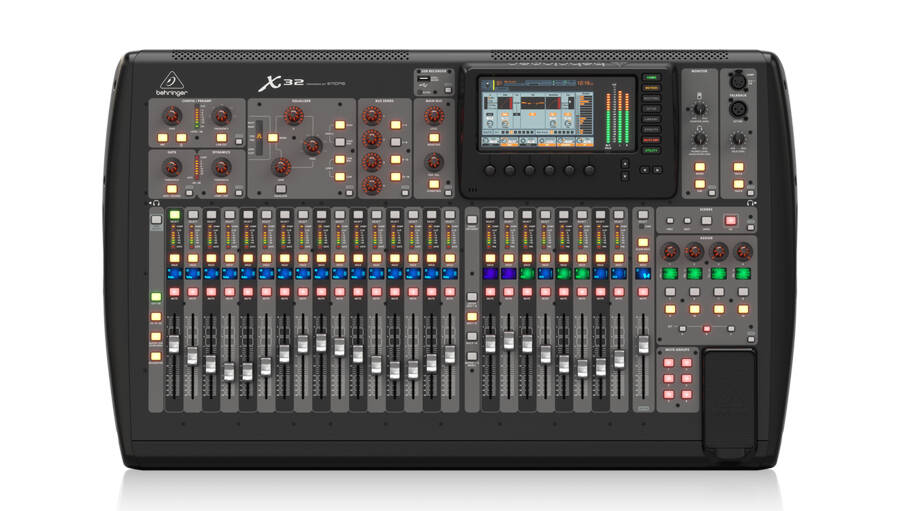Select the lit green Select button on channel one
This screenshot has width=900, height=511.
174,215
